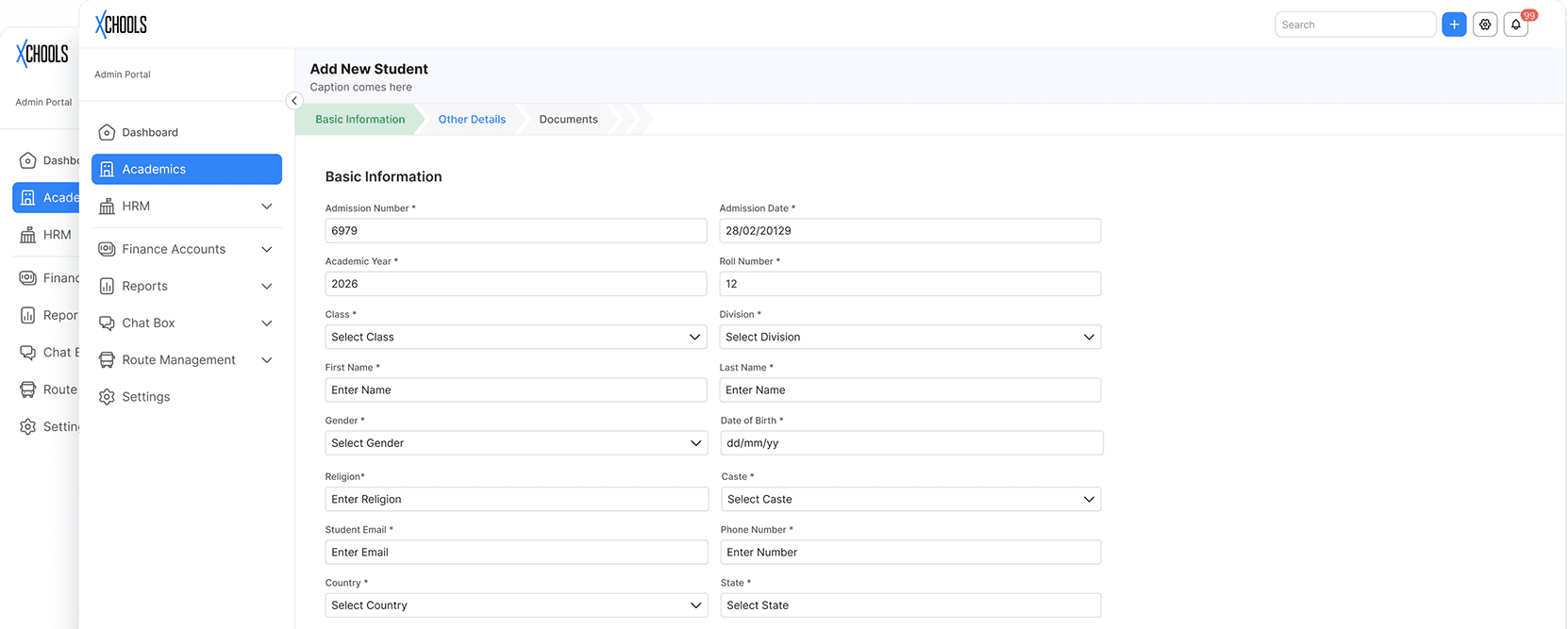Collapse sidebar using the arrow toggle
1568x629 pixels.
(x=294, y=101)
